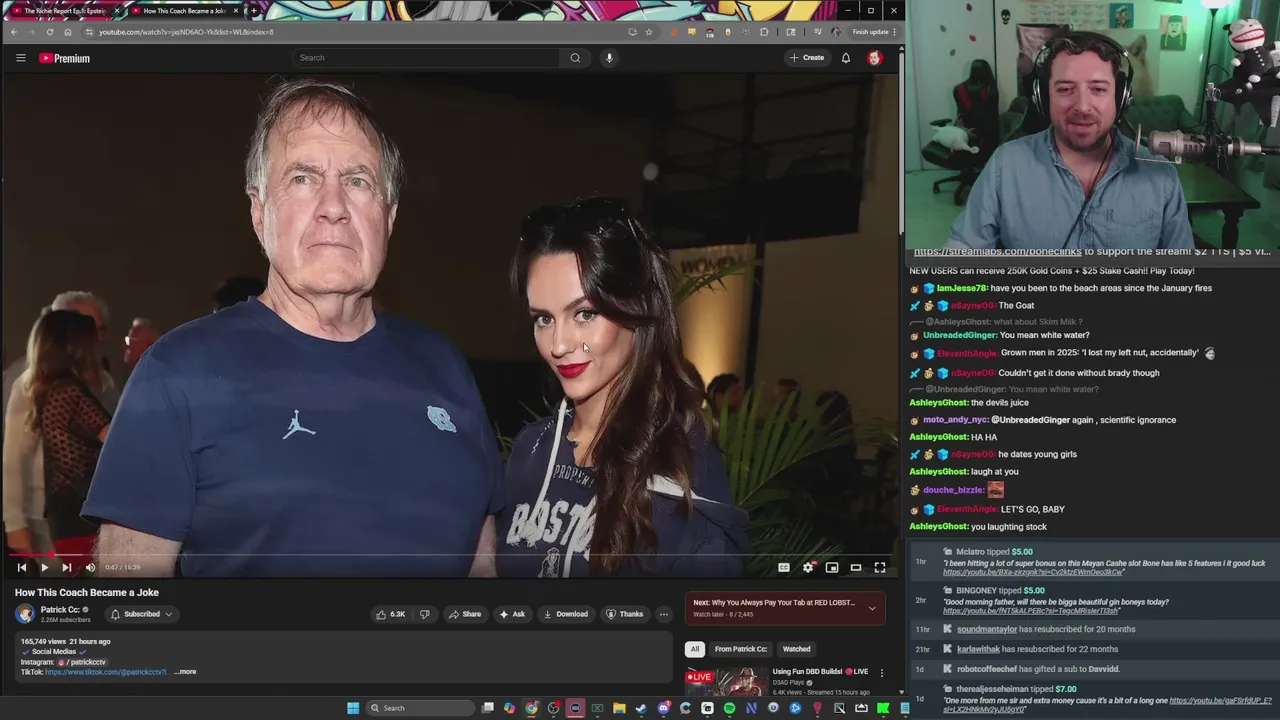This screenshot has height=720, width=1280.
Task: Go to YouTube Premium home logo
Action: tap(64, 58)
